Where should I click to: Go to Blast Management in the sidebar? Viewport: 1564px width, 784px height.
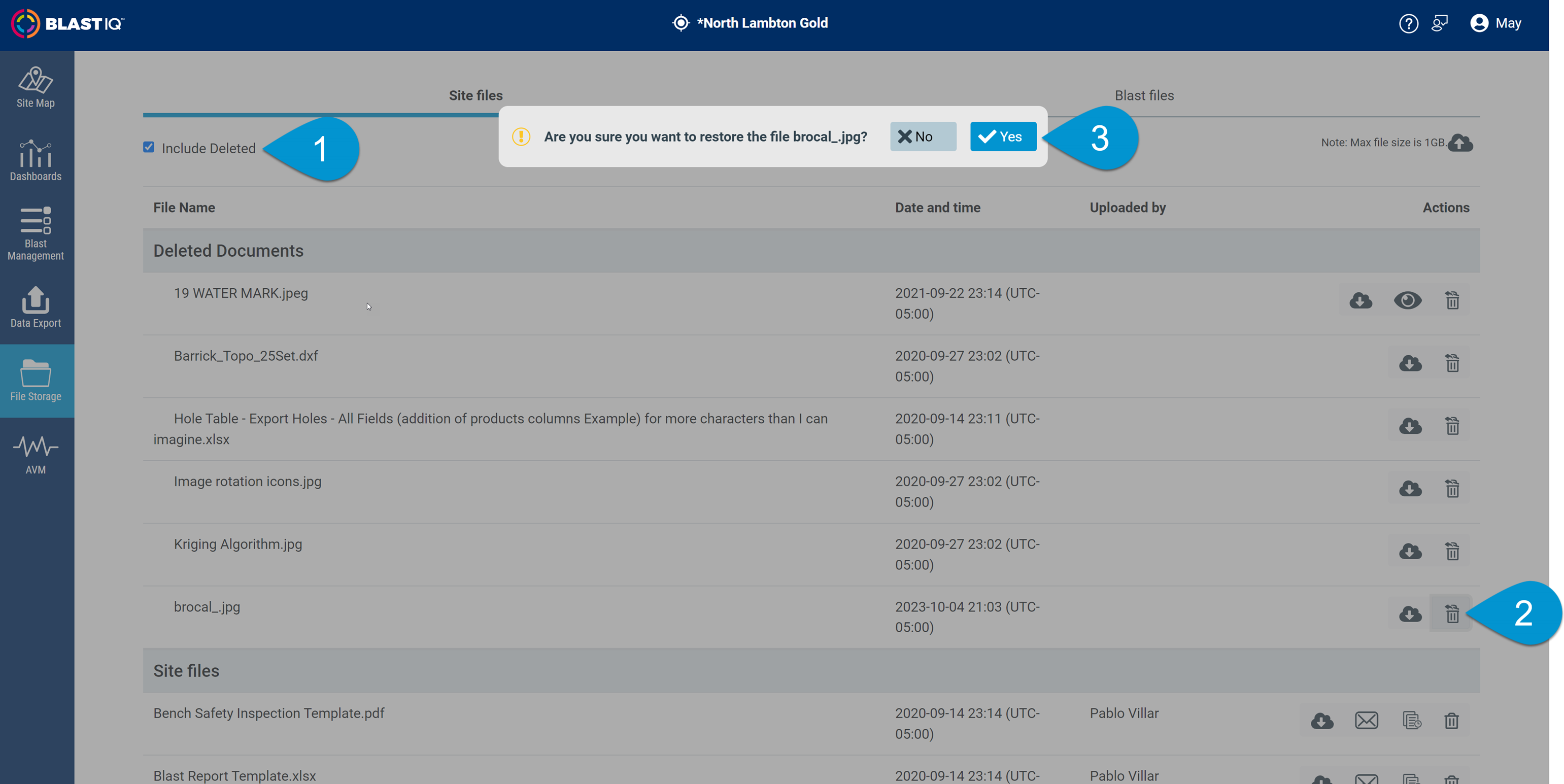[x=36, y=234]
